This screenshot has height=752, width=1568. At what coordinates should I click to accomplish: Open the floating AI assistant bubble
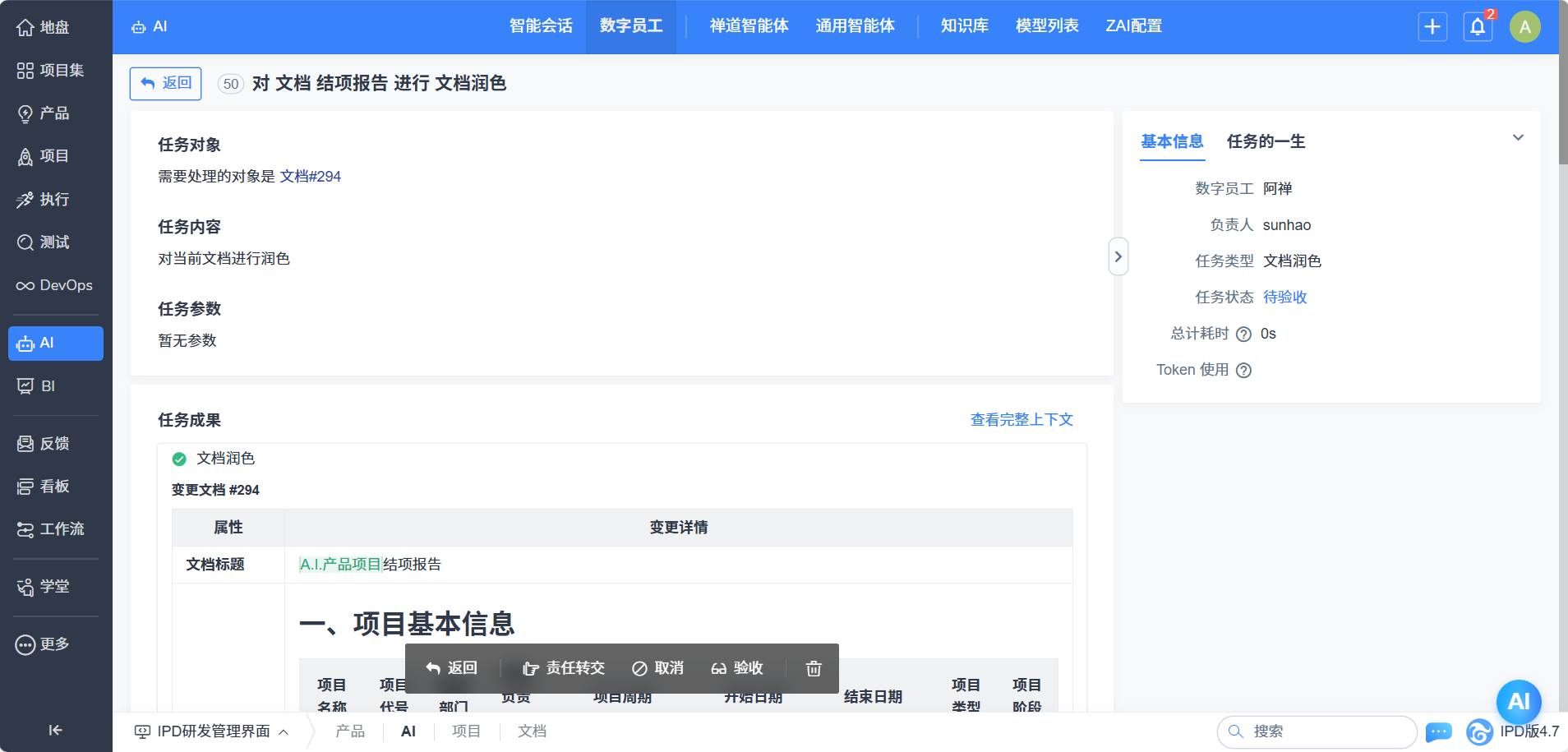coord(1518,701)
